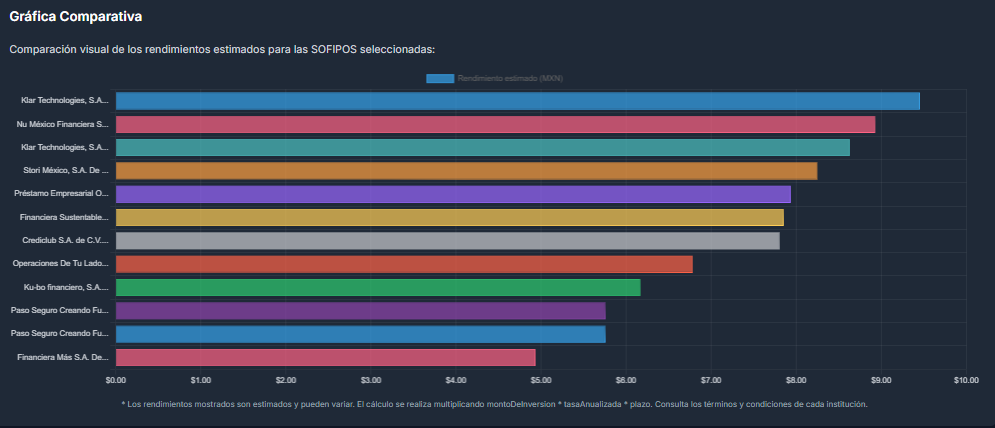Select the red Operaciones De Tu Lado bar

(x=404, y=264)
